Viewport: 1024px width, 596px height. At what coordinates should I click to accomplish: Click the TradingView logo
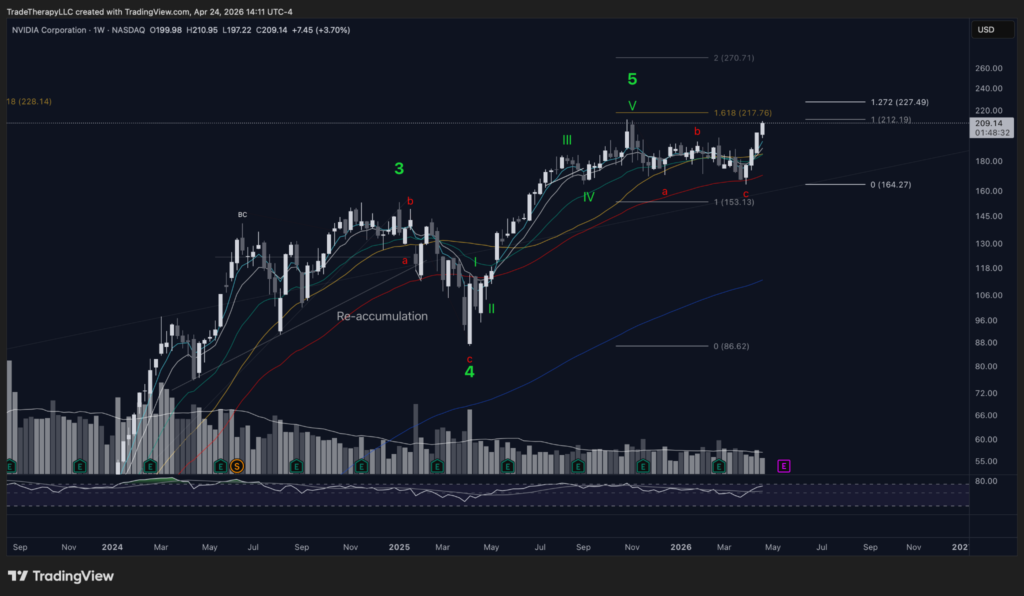(x=61, y=576)
